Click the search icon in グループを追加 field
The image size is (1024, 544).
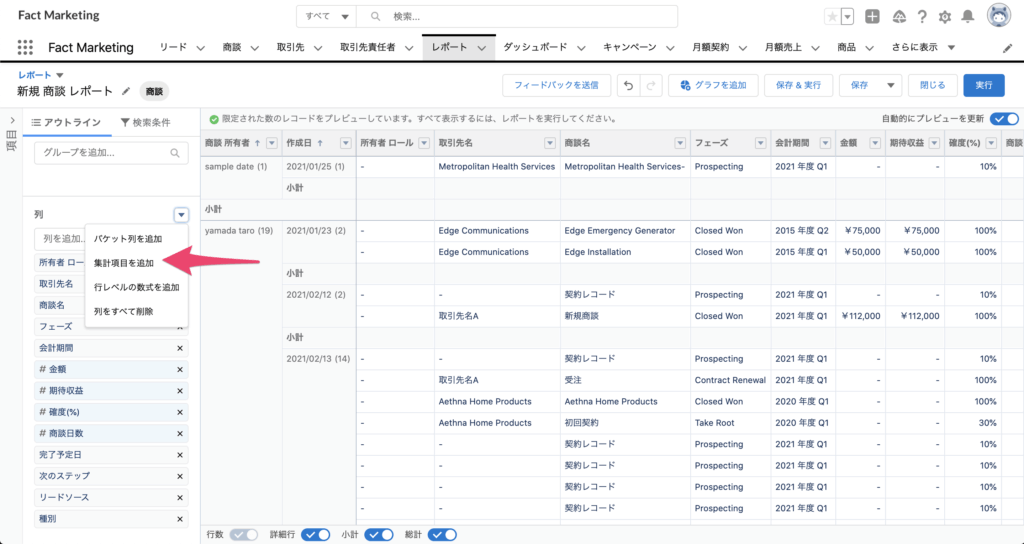coord(174,153)
